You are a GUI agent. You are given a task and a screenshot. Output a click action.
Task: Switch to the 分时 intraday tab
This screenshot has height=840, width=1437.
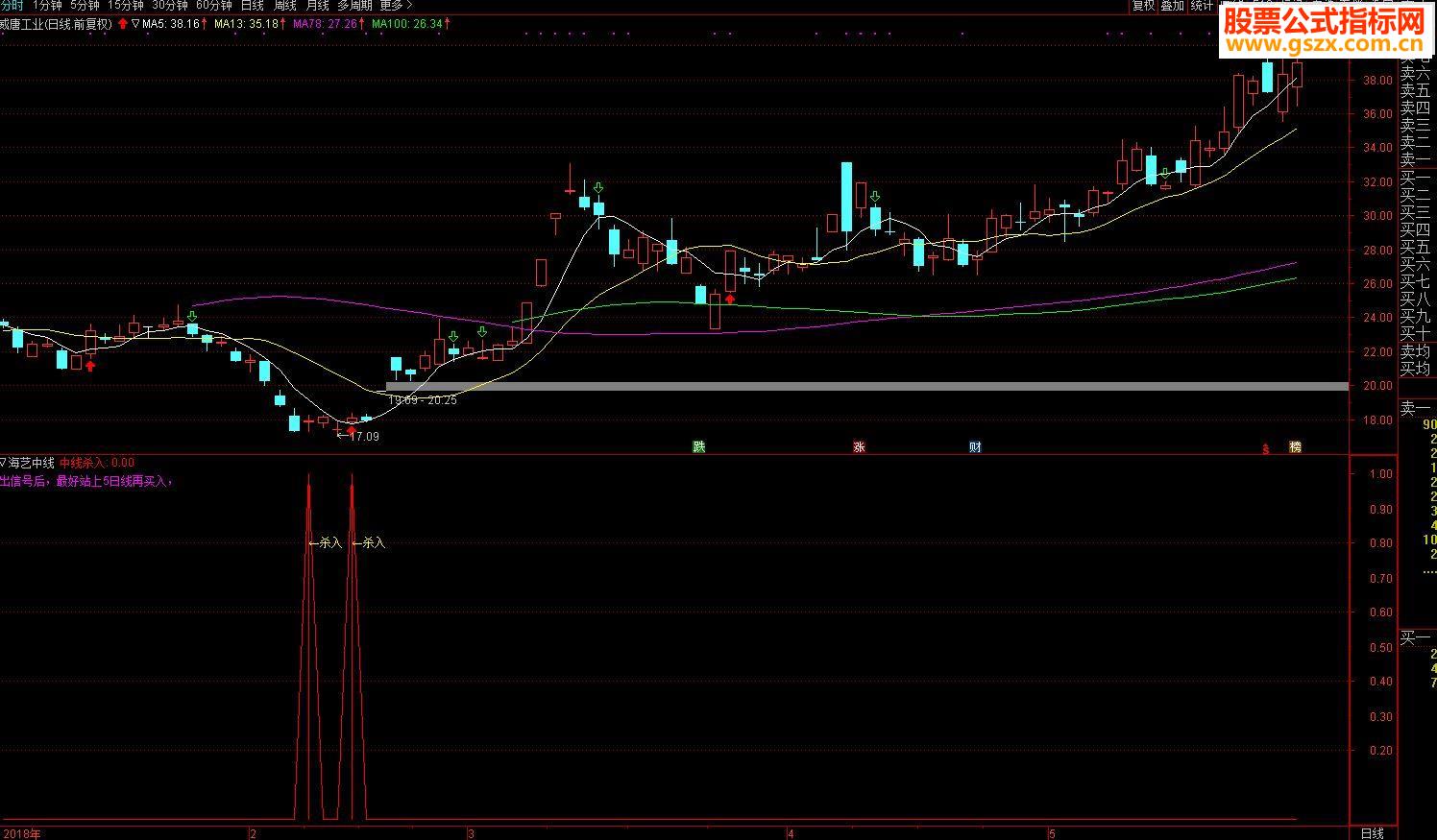[x=12, y=6]
